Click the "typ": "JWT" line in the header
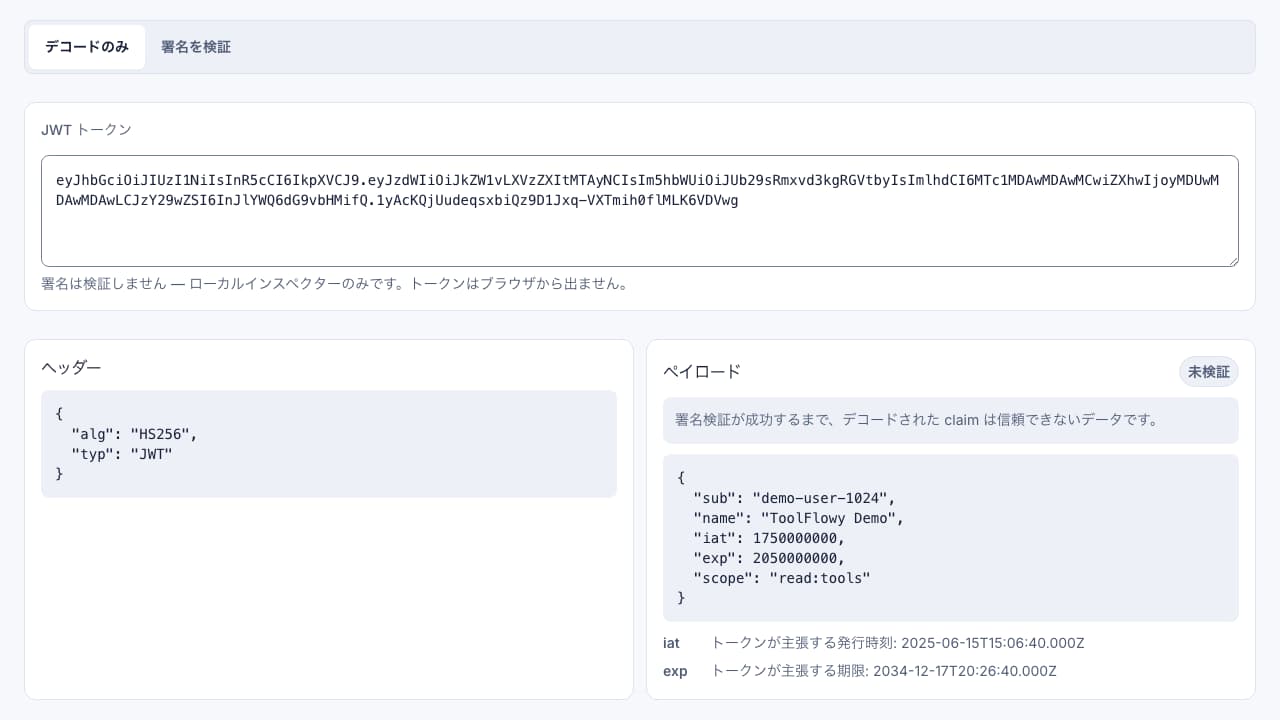Screen dimensions: 1280x720 pos(122,454)
